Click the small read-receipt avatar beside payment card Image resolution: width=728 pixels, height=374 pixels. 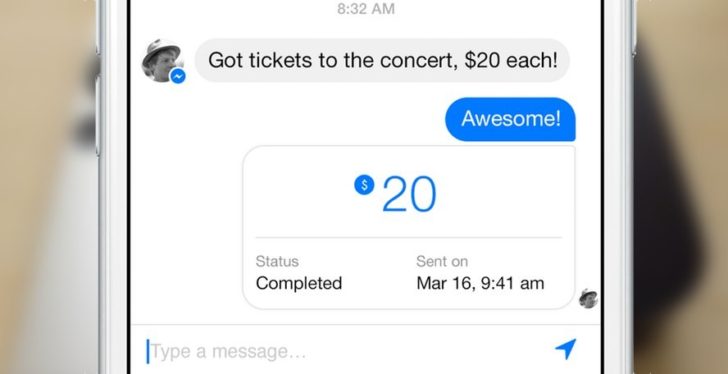tap(588, 298)
